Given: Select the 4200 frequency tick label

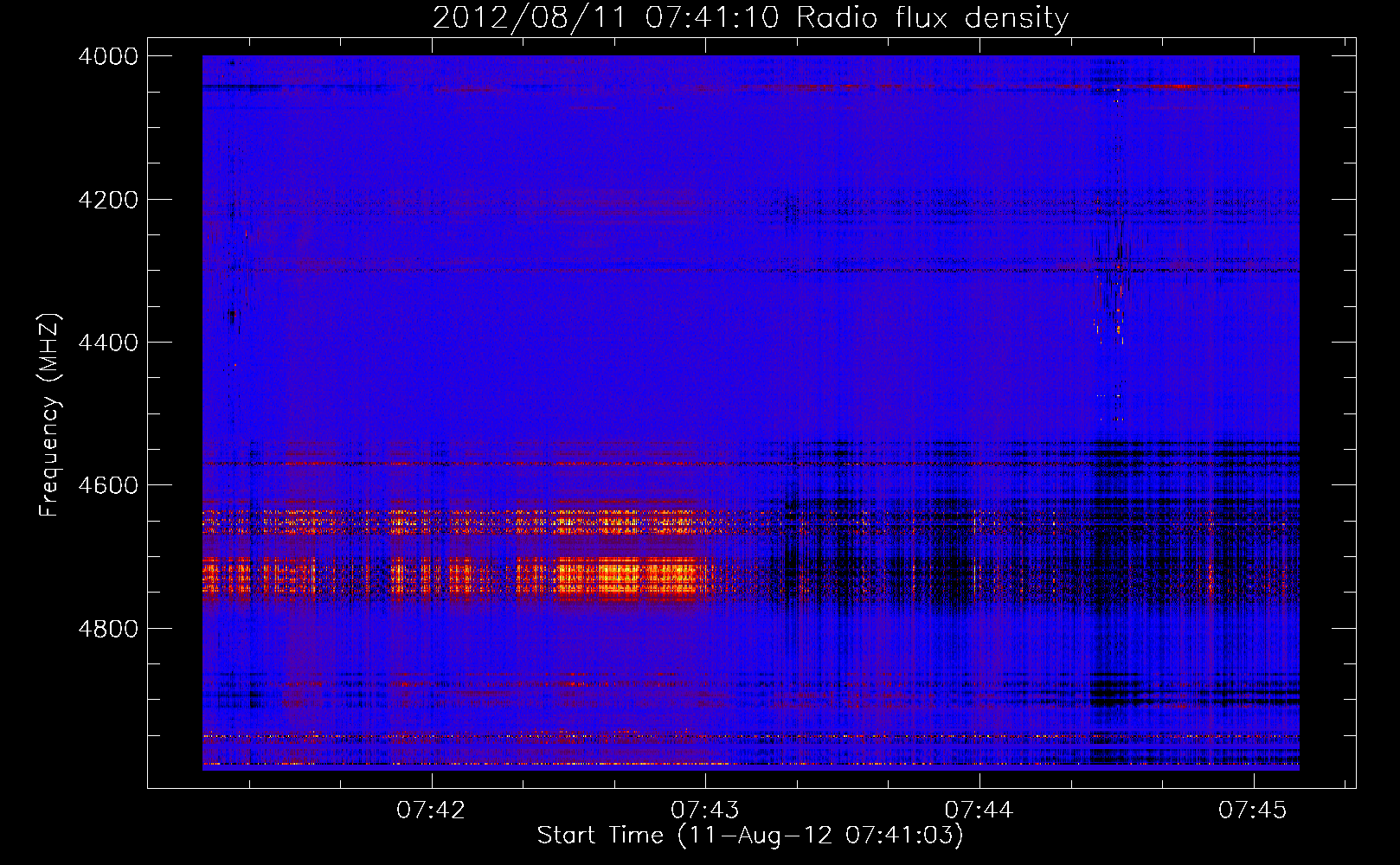Looking at the screenshot, I should (108, 200).
